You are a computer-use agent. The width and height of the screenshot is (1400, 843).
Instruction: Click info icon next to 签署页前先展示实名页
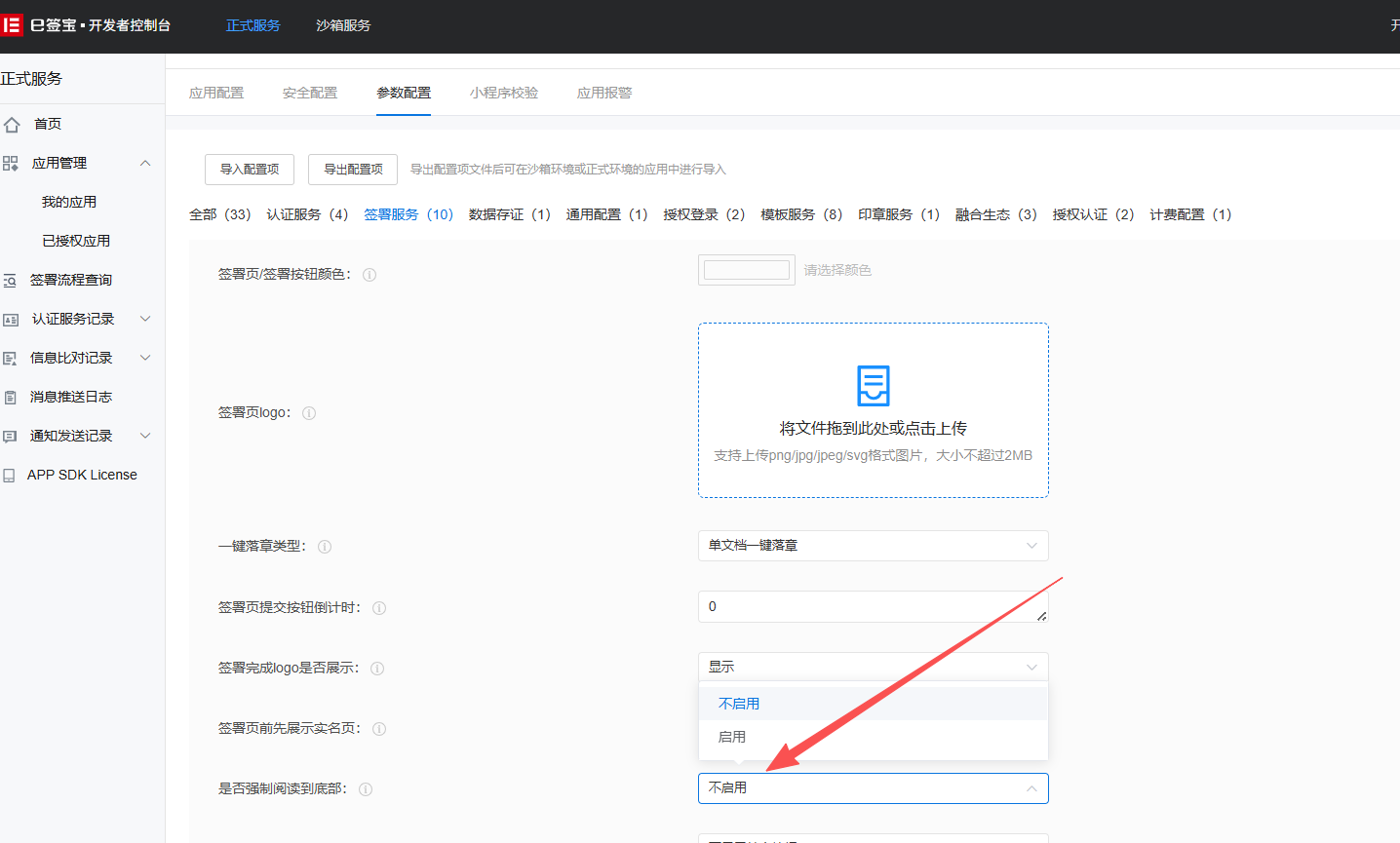379,729
